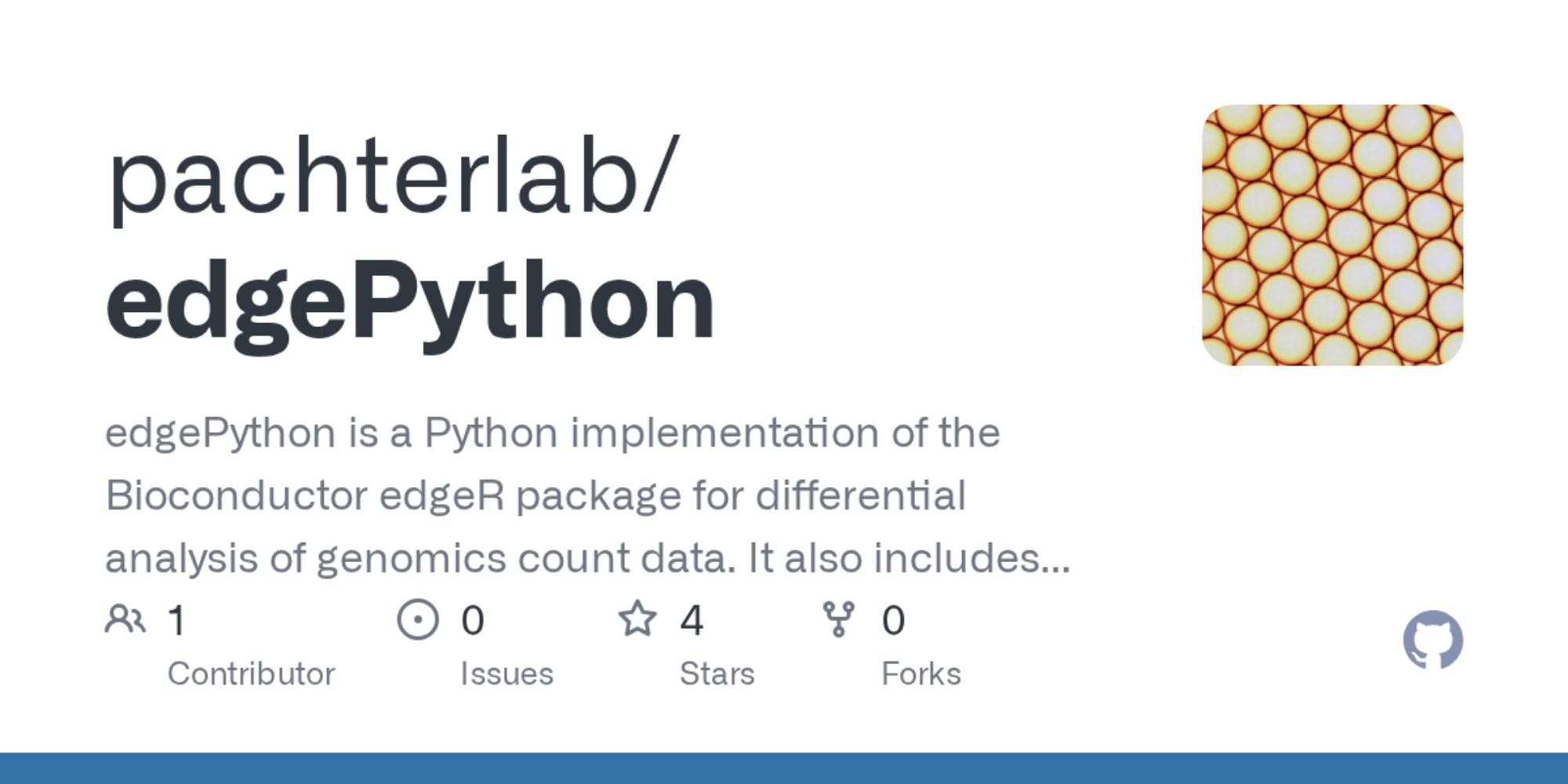Click the description line mentioning Bioconductor edgeR
Image resolution: width=1568 pixels, height=784 pixels.
(x=535, y=495)
